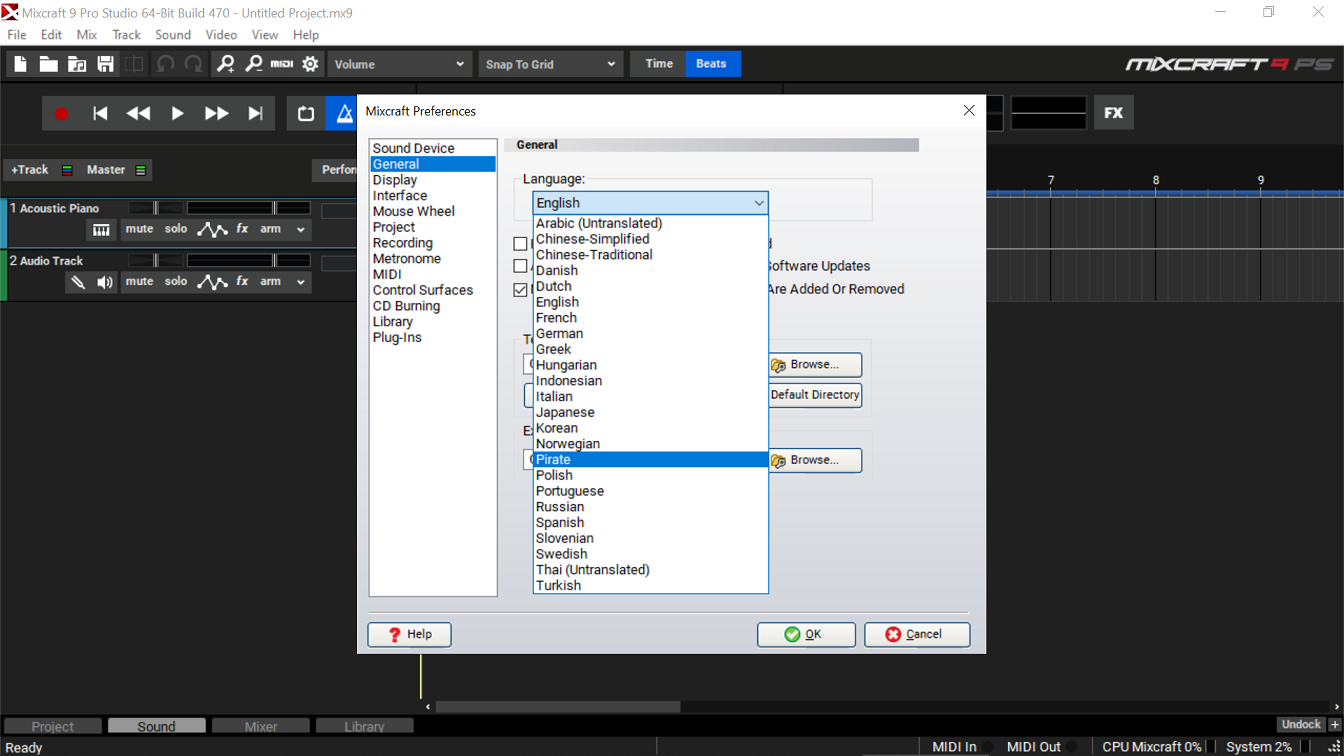Viewport: 1344px width, 756px height.
Task: Choose Japanese in the language list
Action: (x=650, y=412)
